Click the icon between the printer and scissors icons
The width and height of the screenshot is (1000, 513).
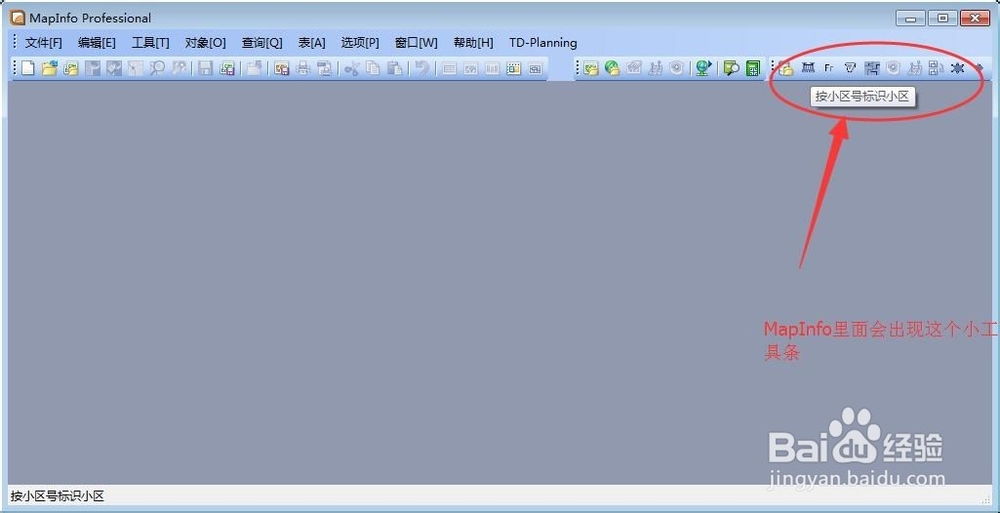coord(325,68)
